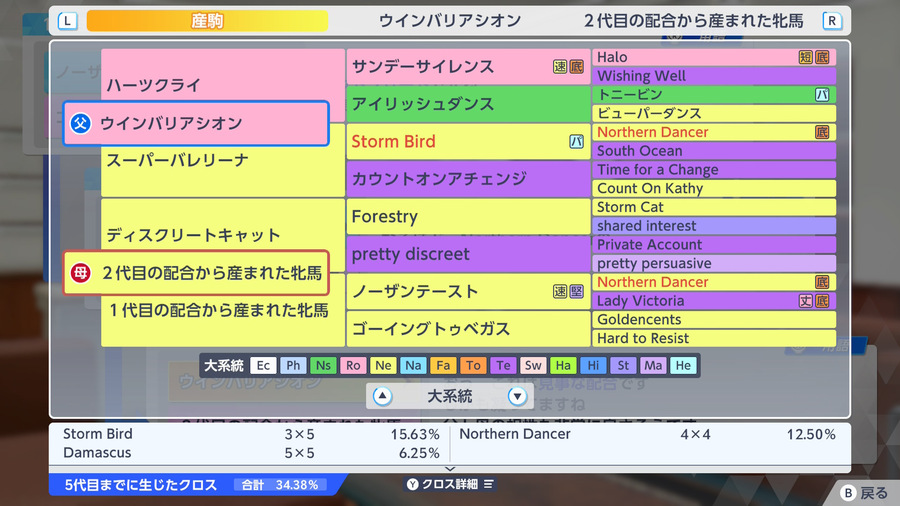
Task: Switch to the 産駒 tab
Action: pos(207,21)
